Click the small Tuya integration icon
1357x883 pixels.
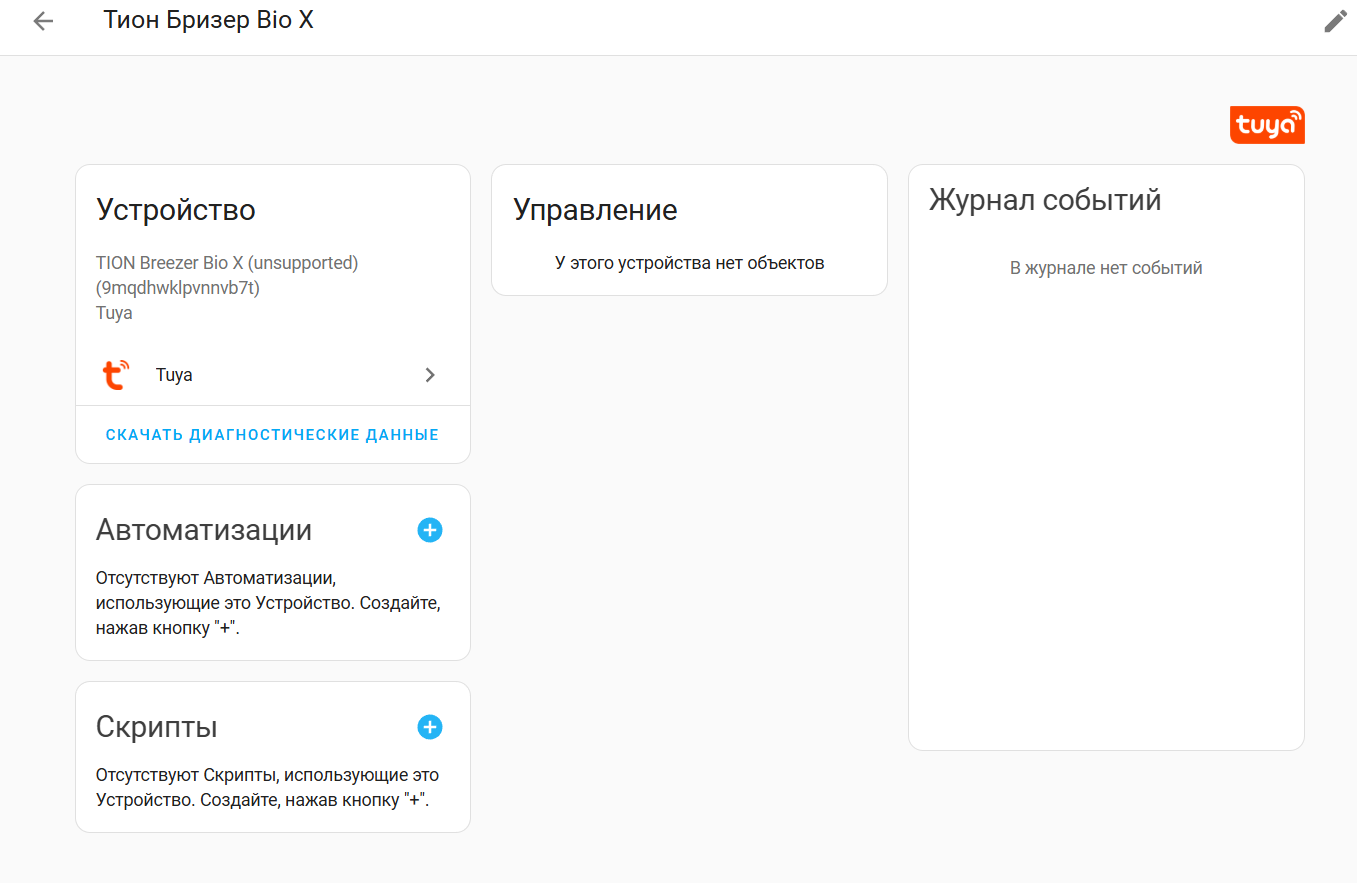tap(116, 375)
